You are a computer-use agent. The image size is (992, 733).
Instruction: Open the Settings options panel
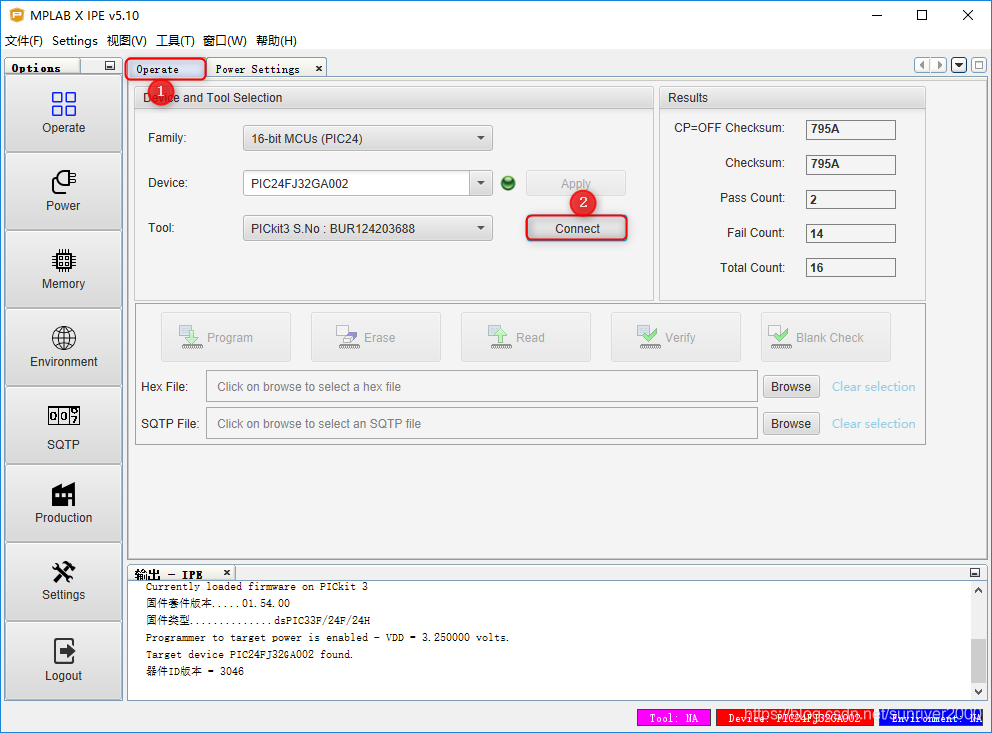(x=63, y=581)
